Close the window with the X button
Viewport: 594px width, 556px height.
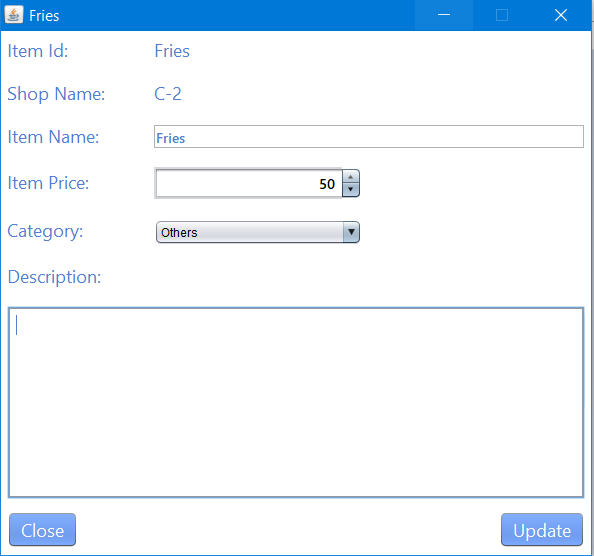pyautogui.click(x=561, y=15)
